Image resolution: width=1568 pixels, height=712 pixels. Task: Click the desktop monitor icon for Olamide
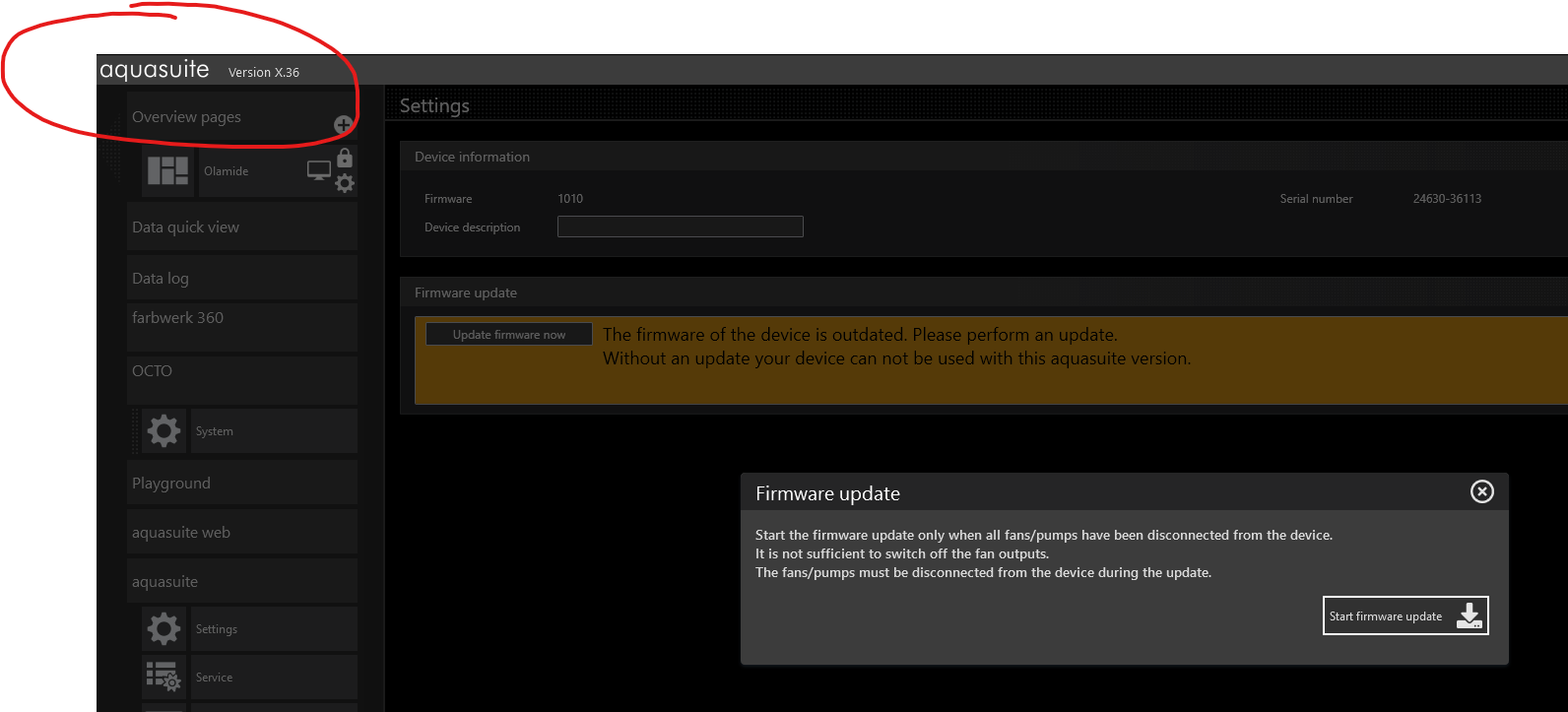pos(319,170)
